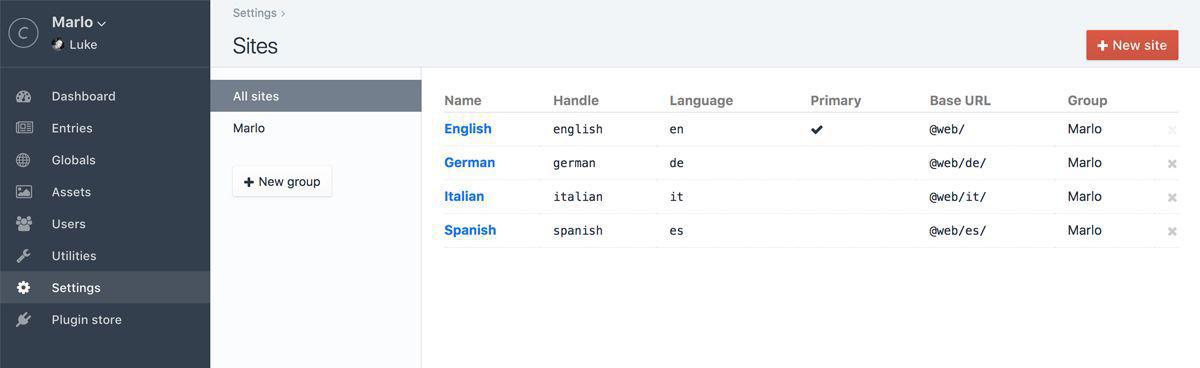Delete the German site row
The image size is (1200, 368).
pos(1172,163)
